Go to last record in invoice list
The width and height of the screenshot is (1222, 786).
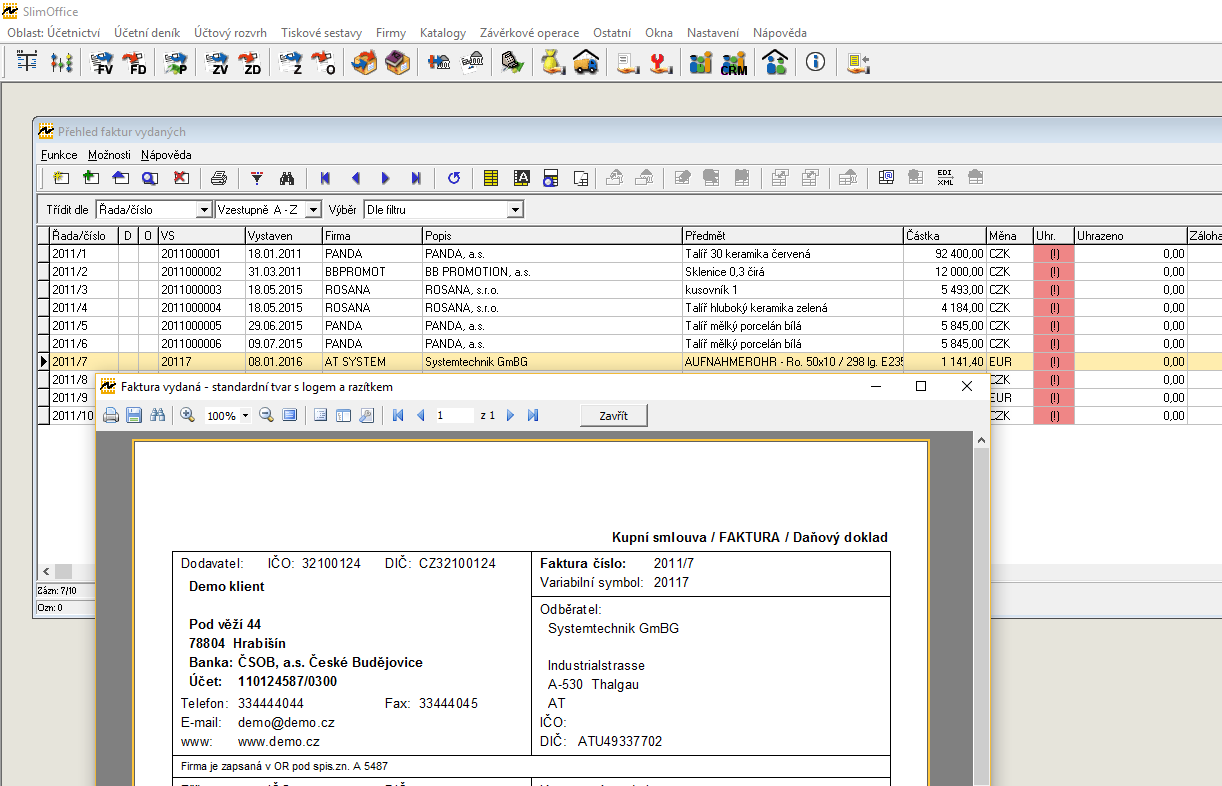tap(416, 178)
